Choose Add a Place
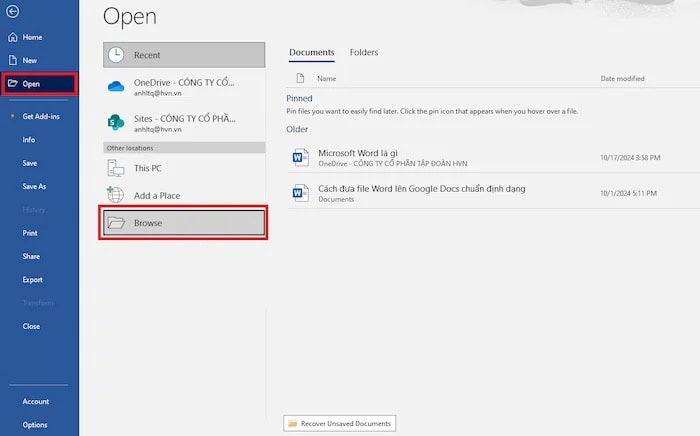The image size is (700, 436). 184,195
